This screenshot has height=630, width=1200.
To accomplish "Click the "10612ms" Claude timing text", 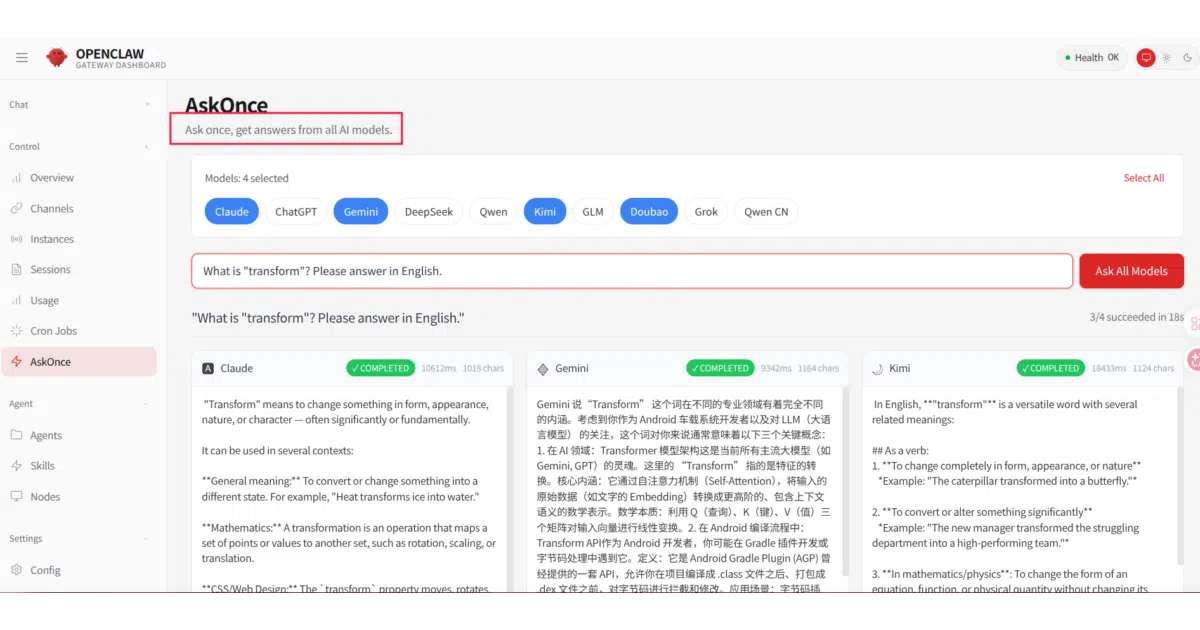I will (x=439, y=368).
